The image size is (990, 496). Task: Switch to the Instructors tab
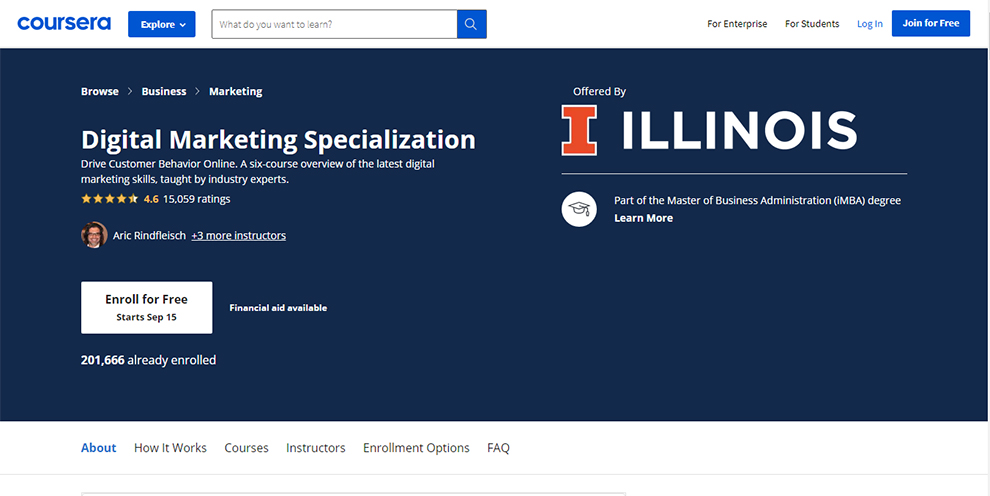tap(316, 448)
